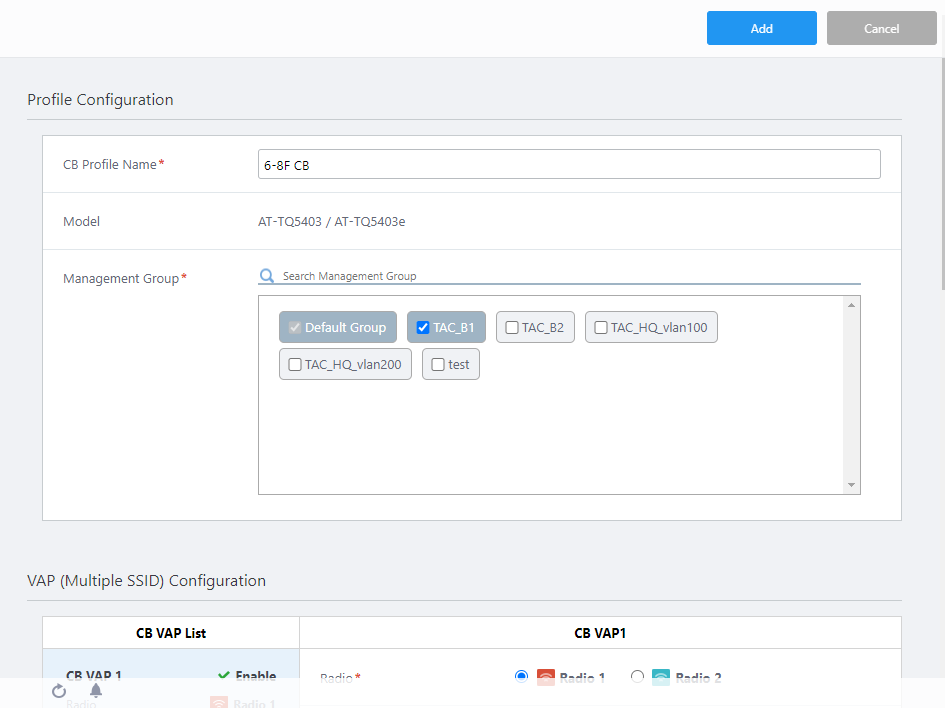Viewport: 945px width, 708px height.
Task: Click the Cancel button
Action: click(881, 29)
